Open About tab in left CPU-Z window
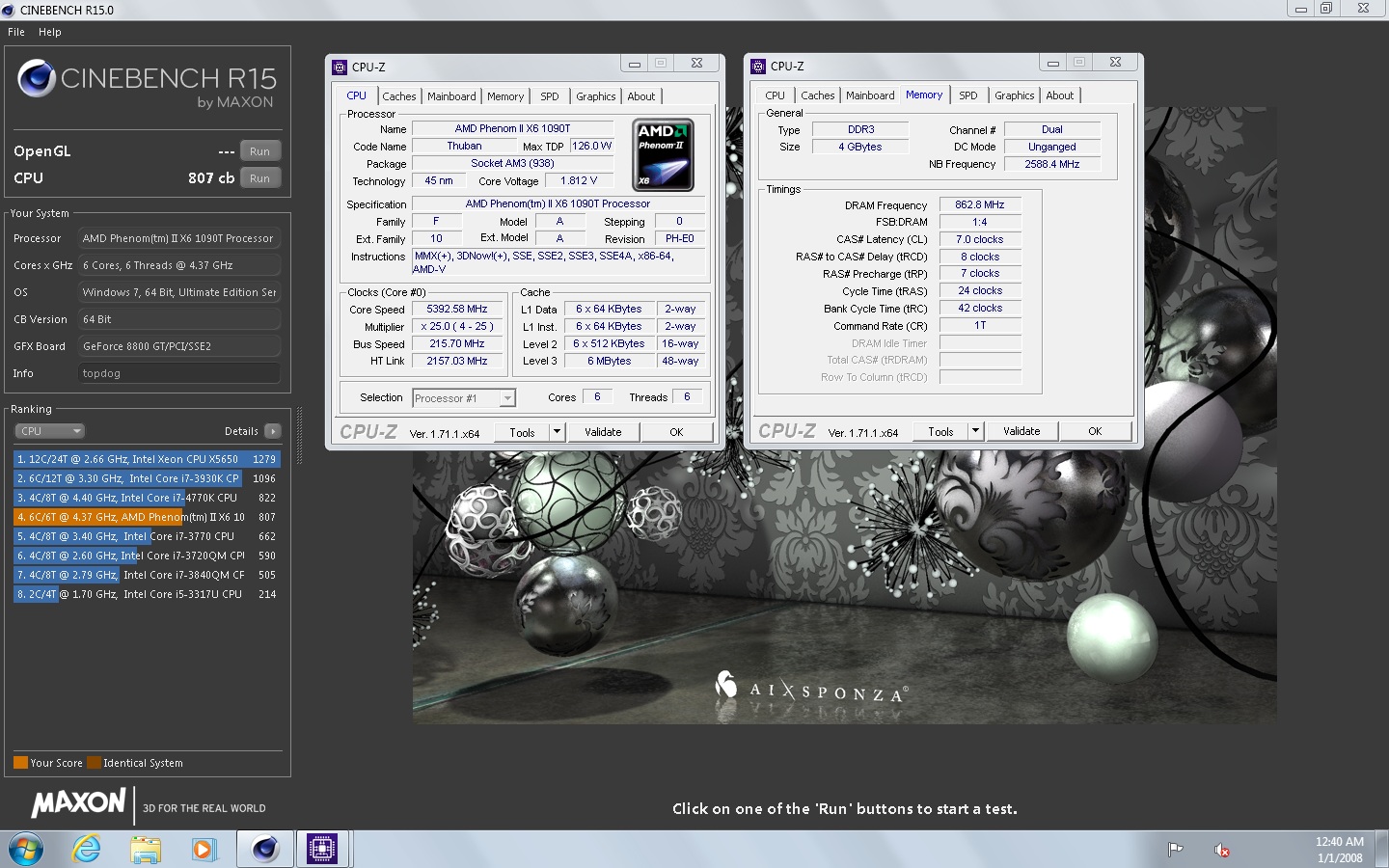 click(641, 96)
